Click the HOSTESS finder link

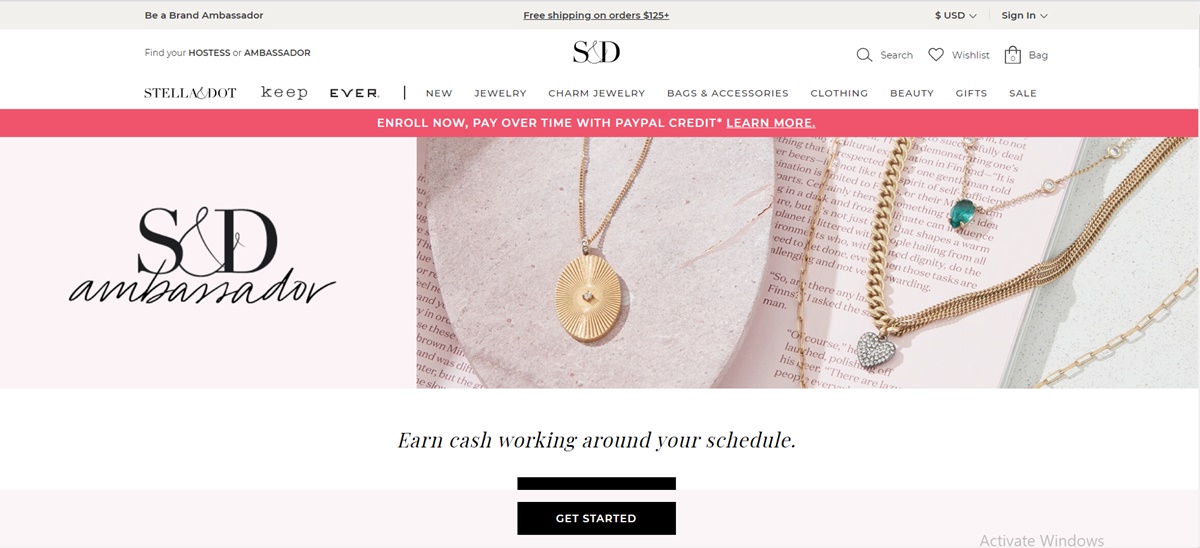209,53
